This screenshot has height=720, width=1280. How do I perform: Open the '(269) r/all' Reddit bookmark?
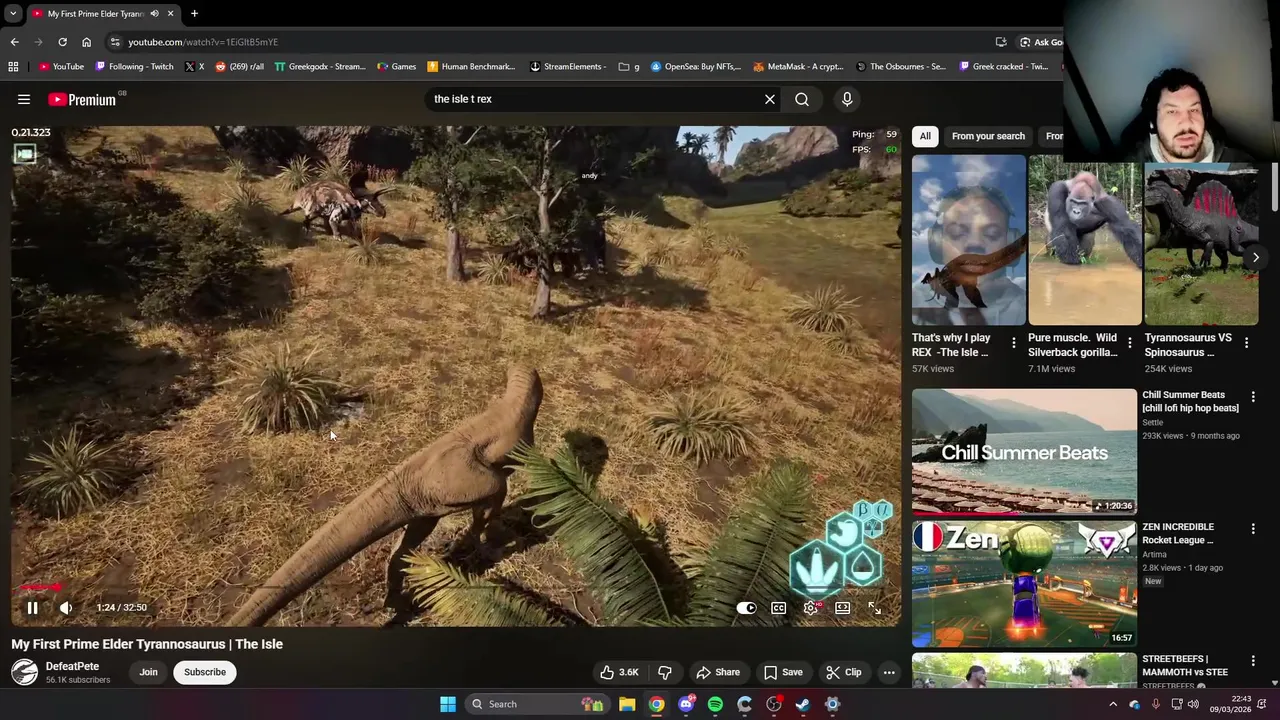coord(240,67)
